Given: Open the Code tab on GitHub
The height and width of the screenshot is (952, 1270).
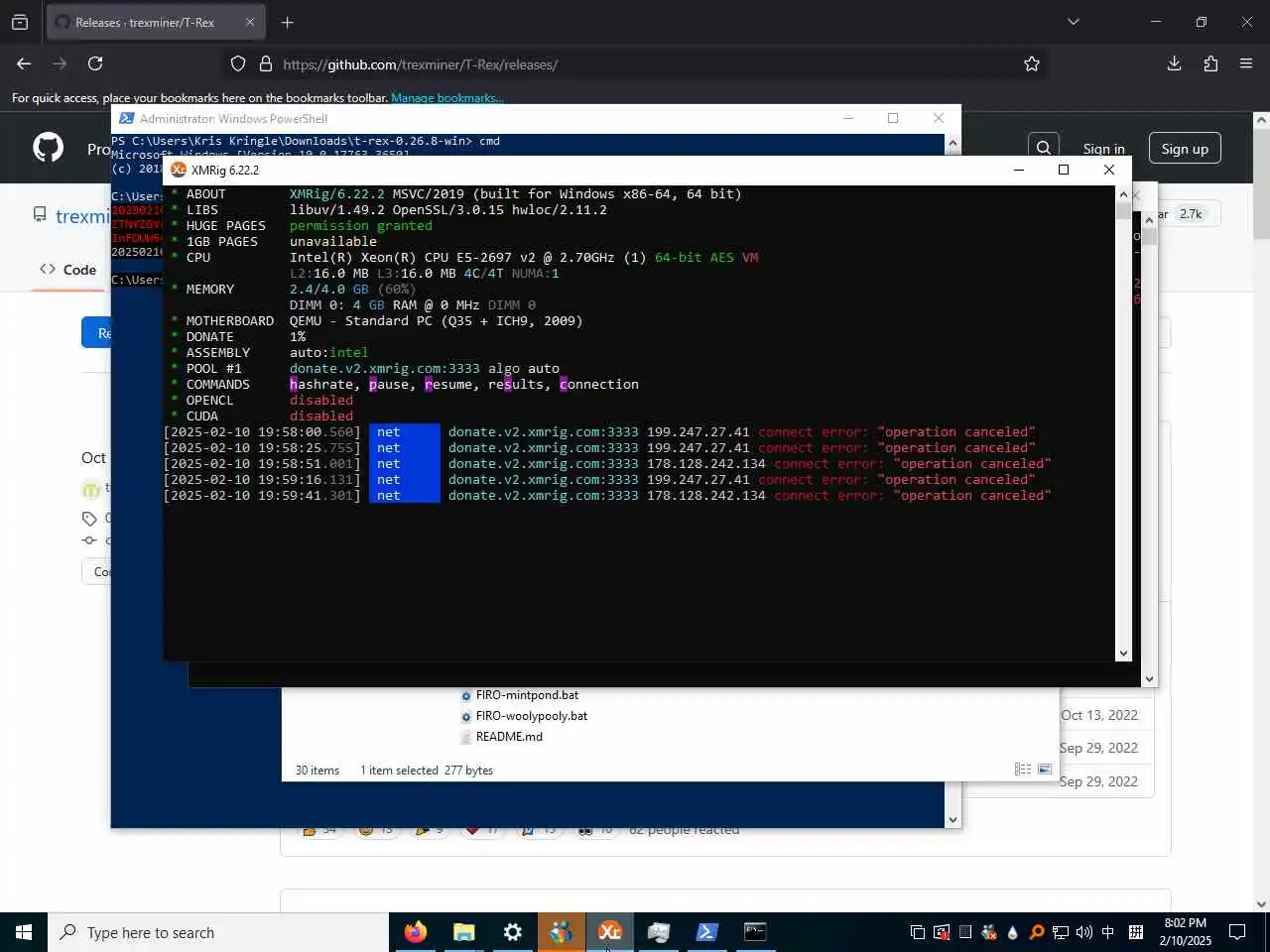Looking at the screenshot, I should click(67, 270).
